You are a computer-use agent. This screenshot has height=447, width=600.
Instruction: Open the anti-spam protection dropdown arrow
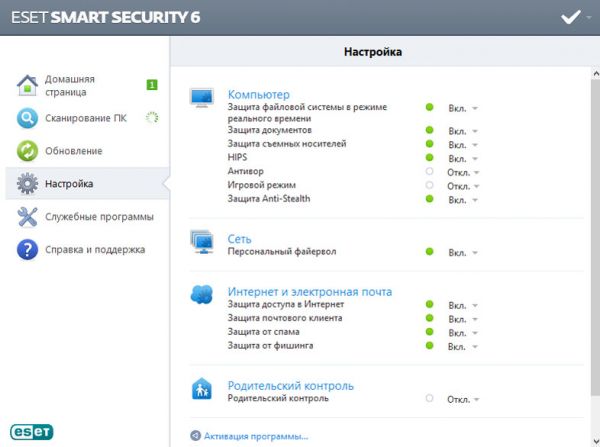pyautogui.click(x=476, y=333)
